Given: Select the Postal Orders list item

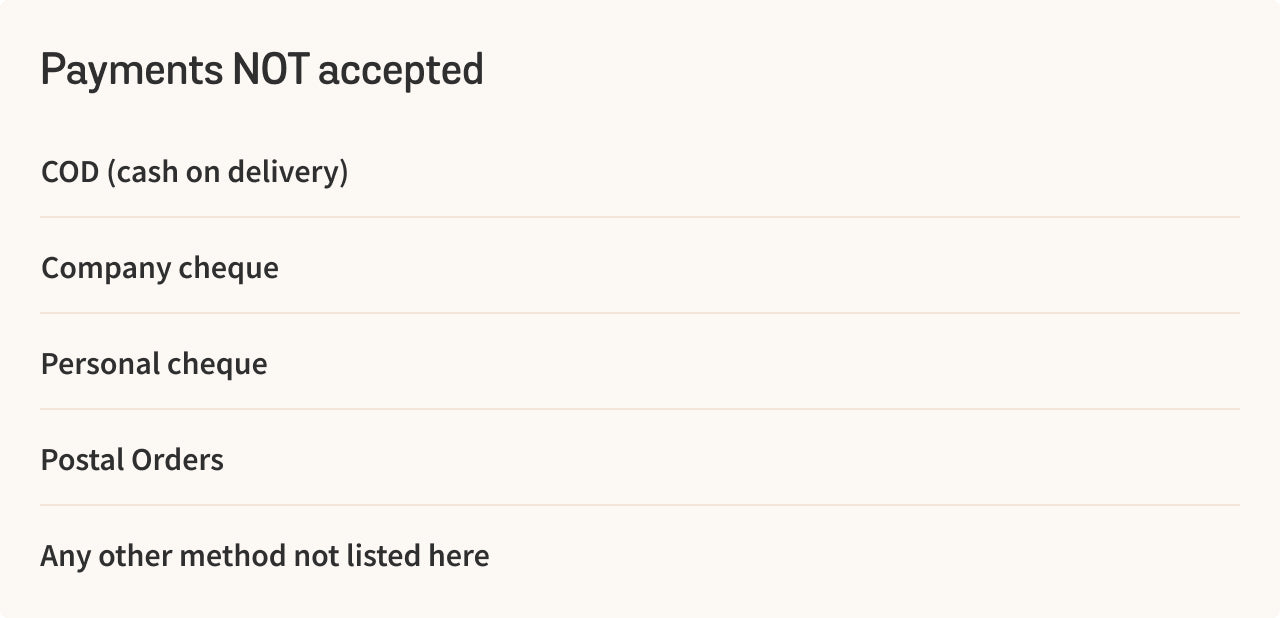Looking at the screenshot, I should tap(640, 458).
